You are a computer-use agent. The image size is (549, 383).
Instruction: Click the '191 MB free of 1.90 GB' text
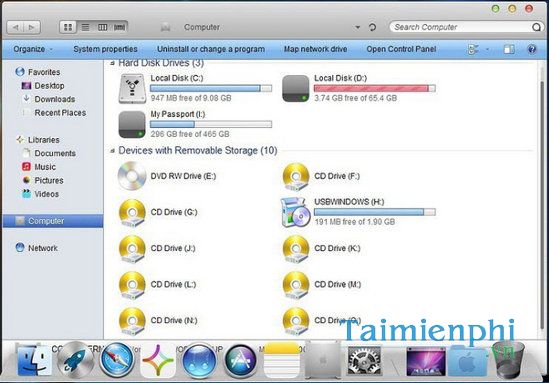coord(354,222)
